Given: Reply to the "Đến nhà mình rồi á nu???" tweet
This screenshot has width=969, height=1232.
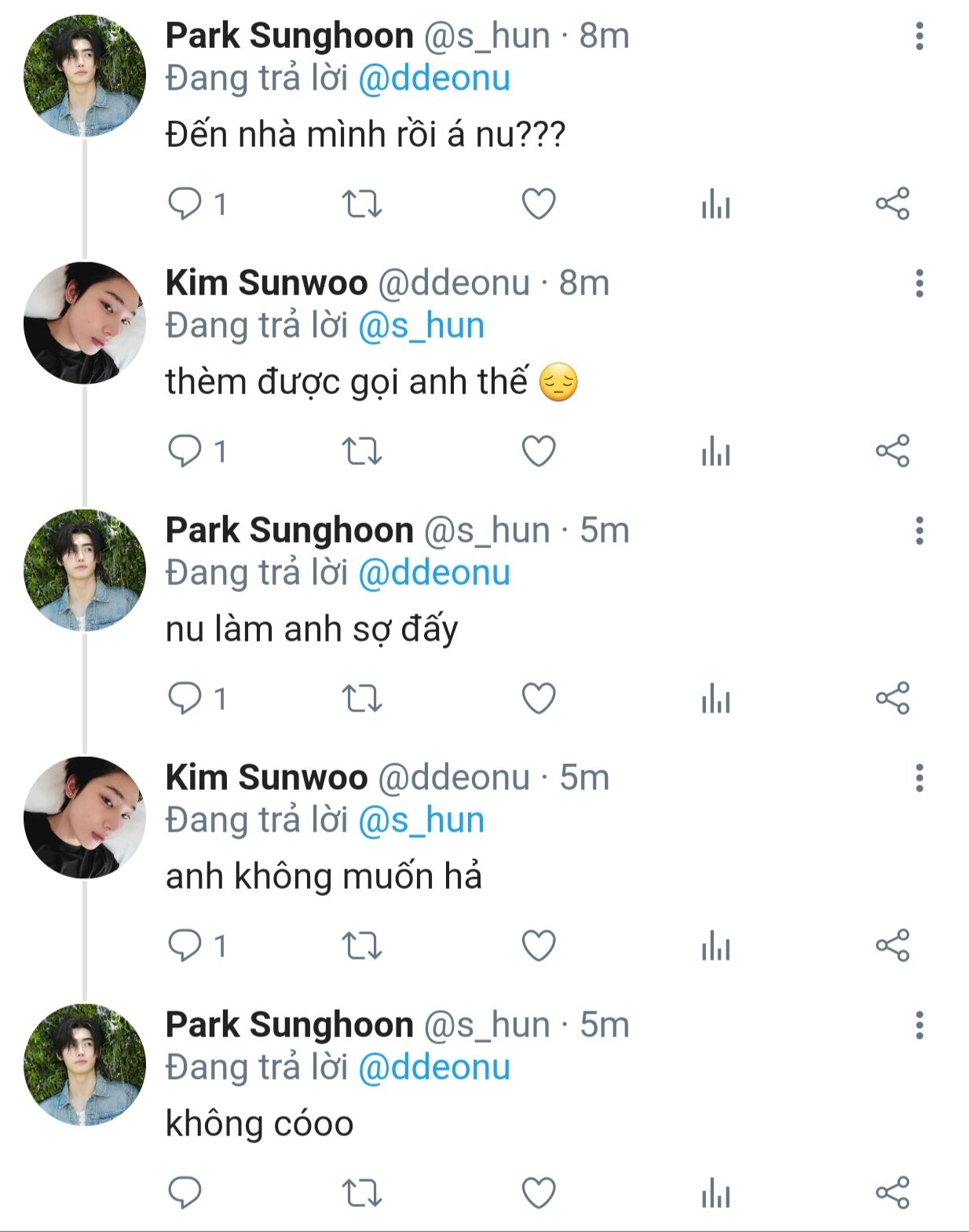Looking at the screenshot, I should 185,204.
